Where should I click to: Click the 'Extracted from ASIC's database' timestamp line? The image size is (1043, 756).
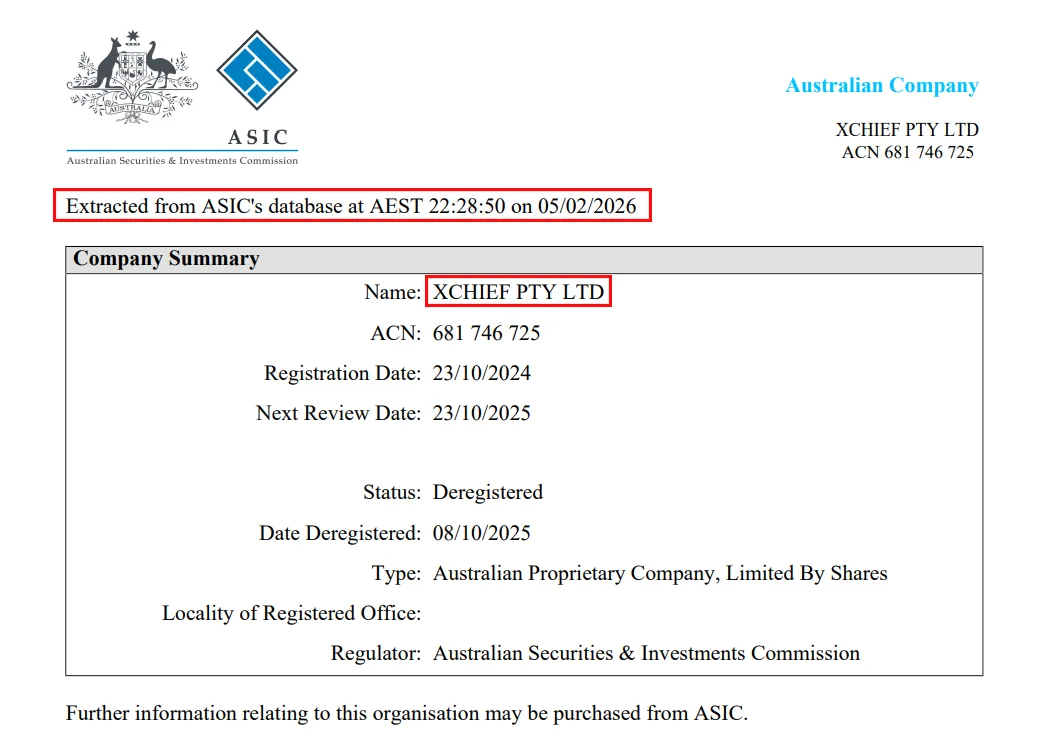click(351, 206)
